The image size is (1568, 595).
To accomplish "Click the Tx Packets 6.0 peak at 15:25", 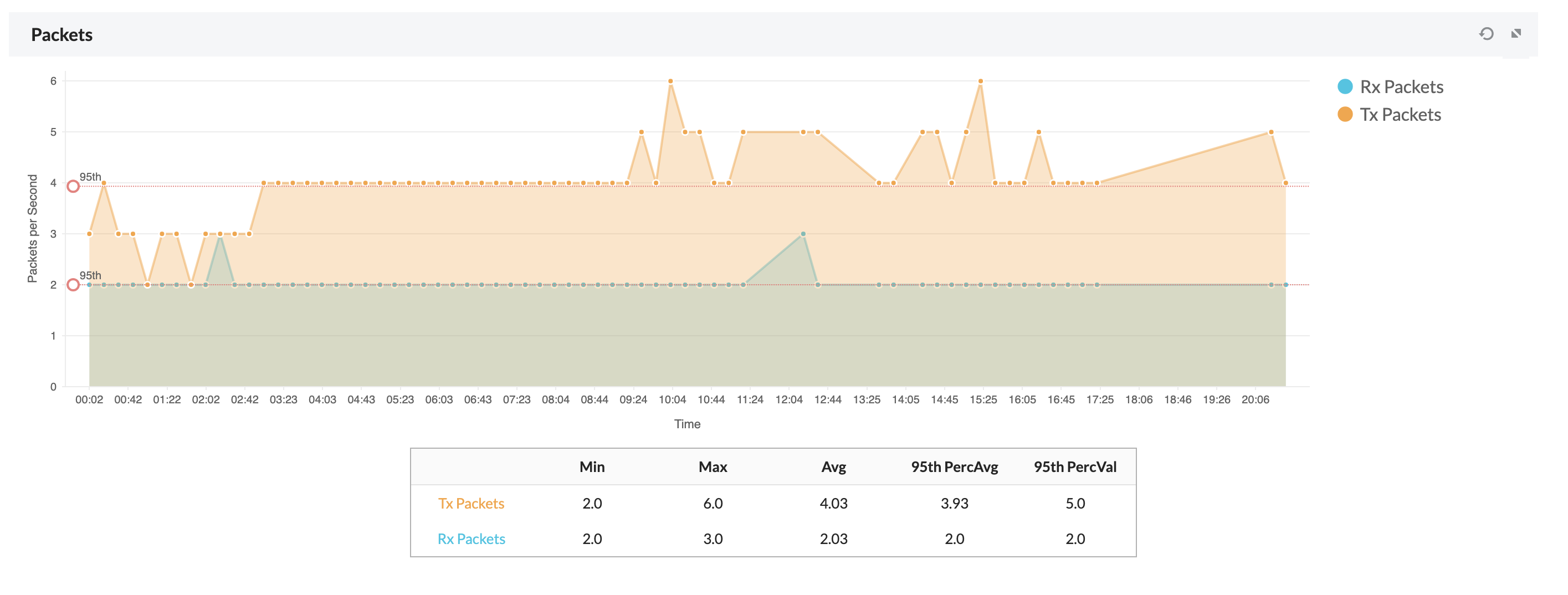I will 981,80.
